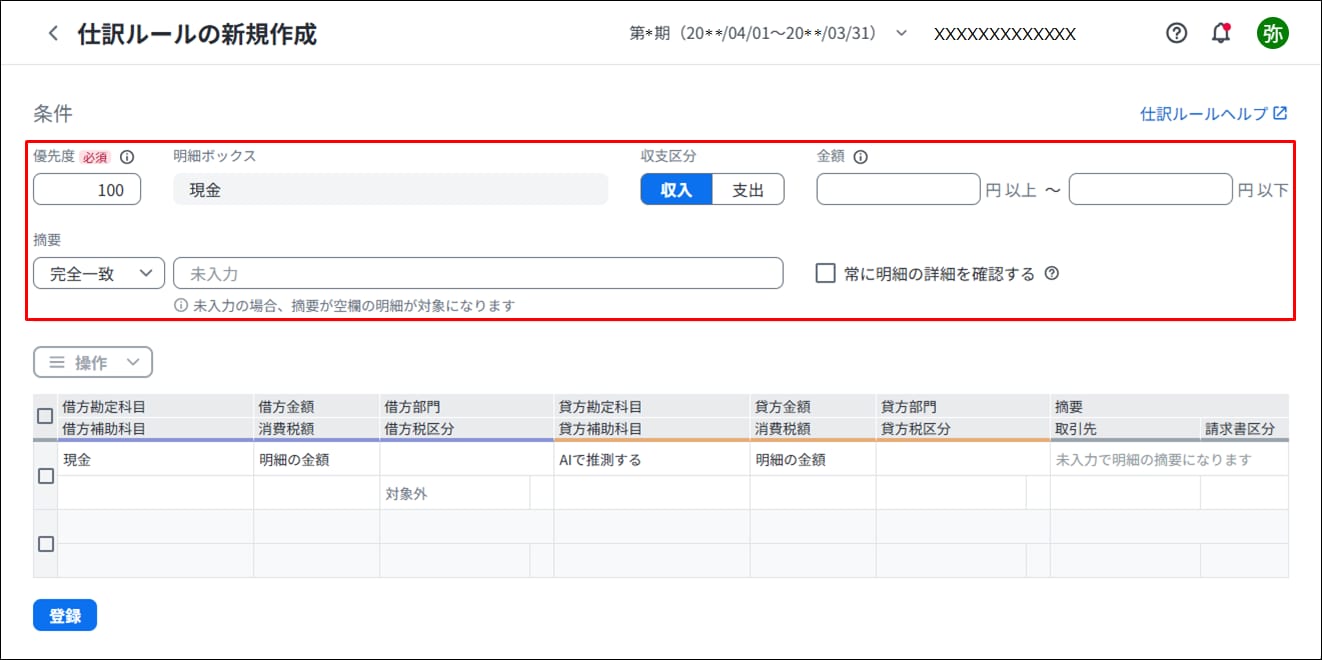
Task: Check the row checkbox for the 現金 journal line
Action: click(x=45, y=476)
